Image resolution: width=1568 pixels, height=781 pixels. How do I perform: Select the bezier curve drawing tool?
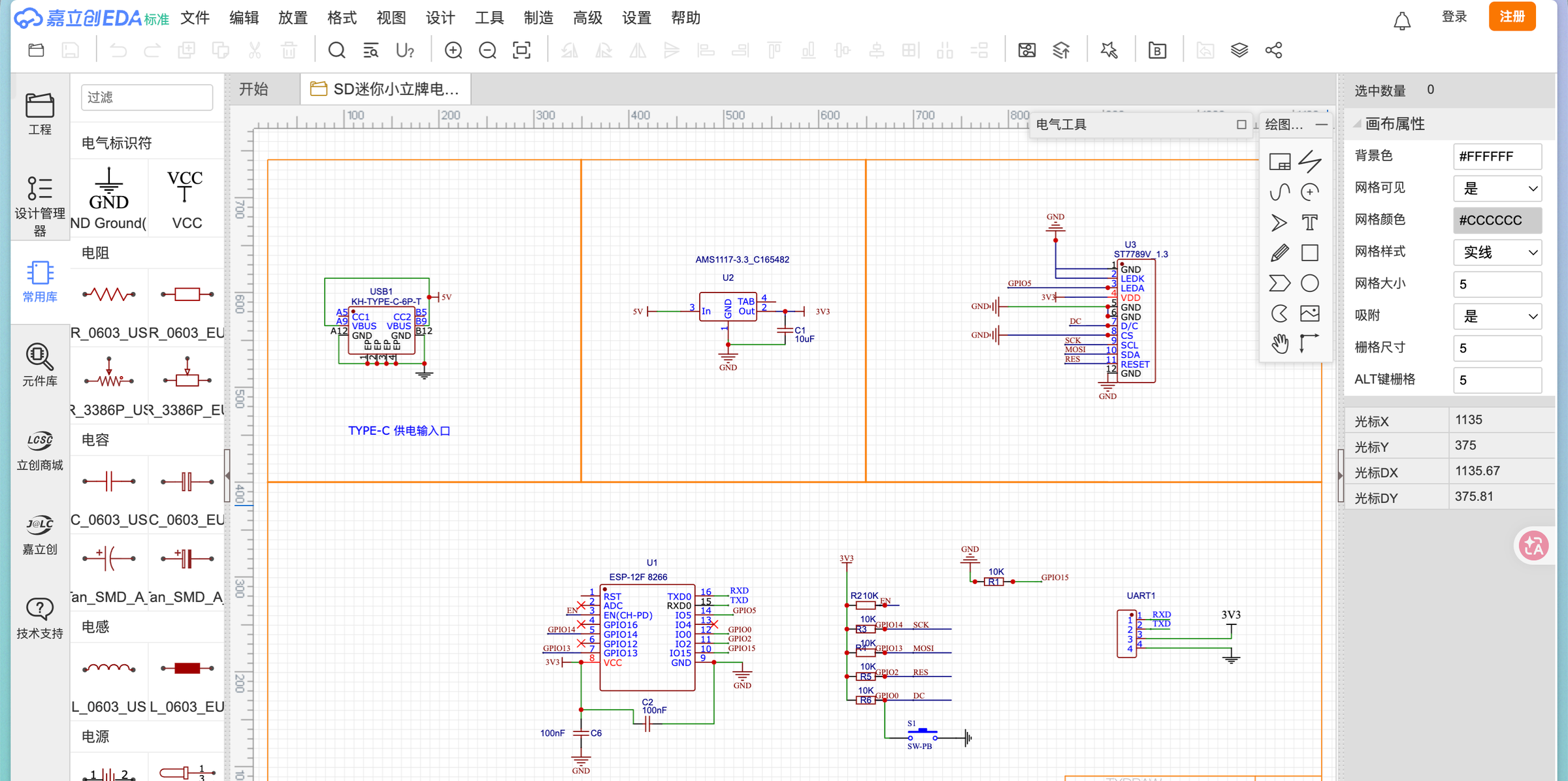pyautogui.click(x=1279, y=192)
